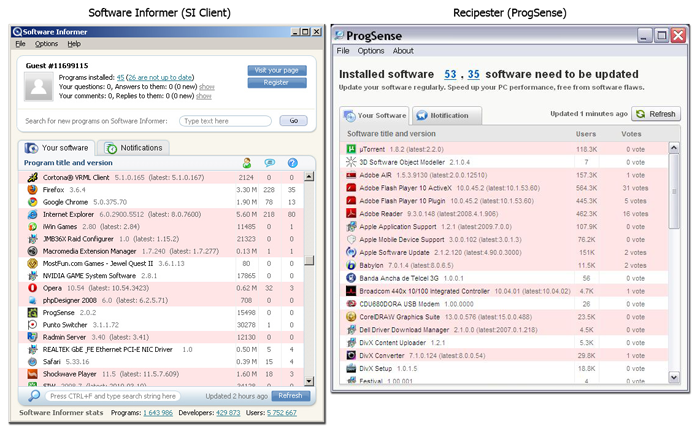The height and width of the screenshot is (428, 700).
Task: Open the File menu in Software Informer
Action: coord(21,44)
